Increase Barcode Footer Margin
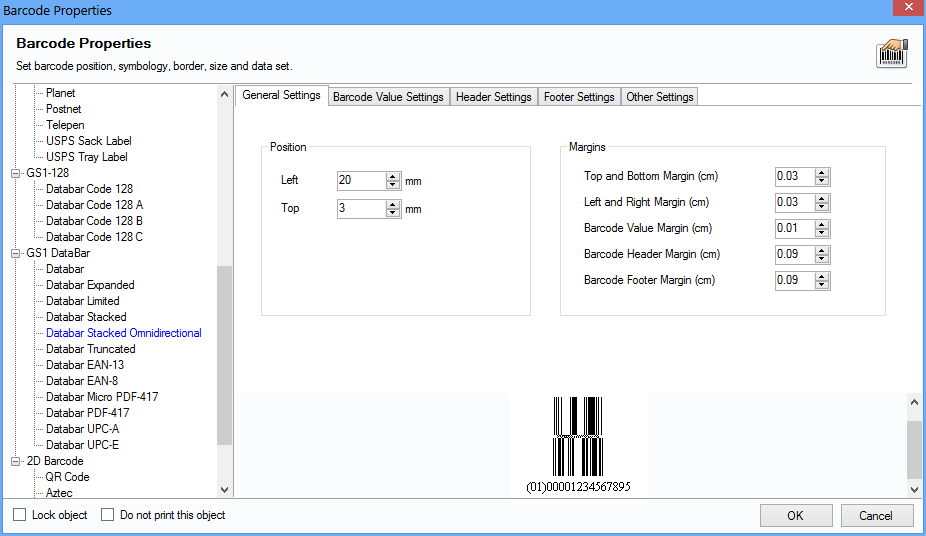926x536 pixels. (x=821, y=276)
